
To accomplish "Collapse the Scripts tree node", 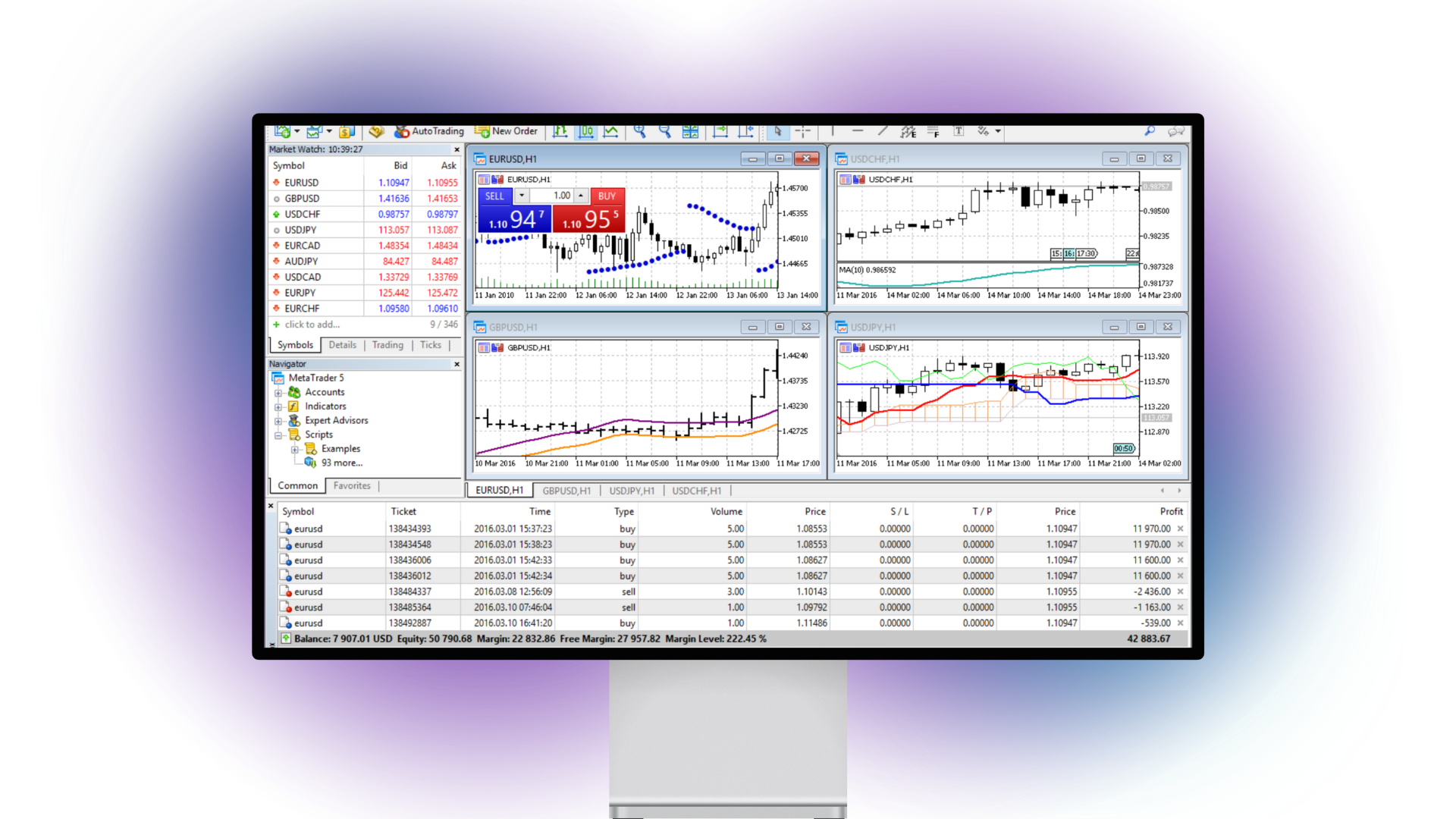I will point(278,435).
